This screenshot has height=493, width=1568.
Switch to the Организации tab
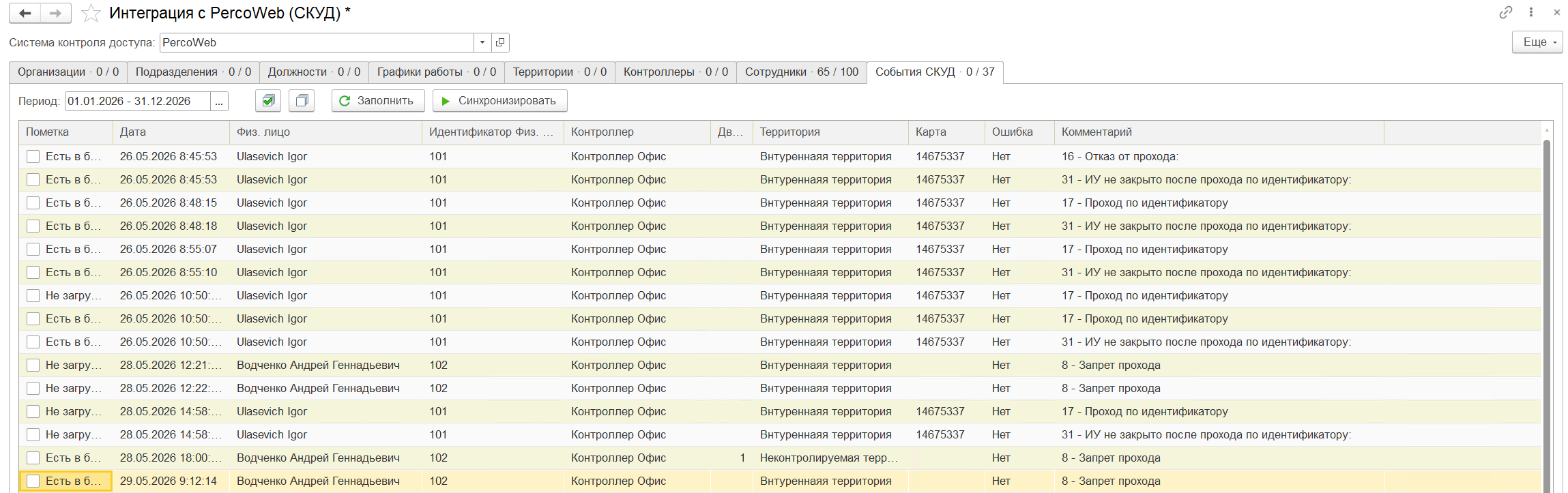(x=68, y=72)
